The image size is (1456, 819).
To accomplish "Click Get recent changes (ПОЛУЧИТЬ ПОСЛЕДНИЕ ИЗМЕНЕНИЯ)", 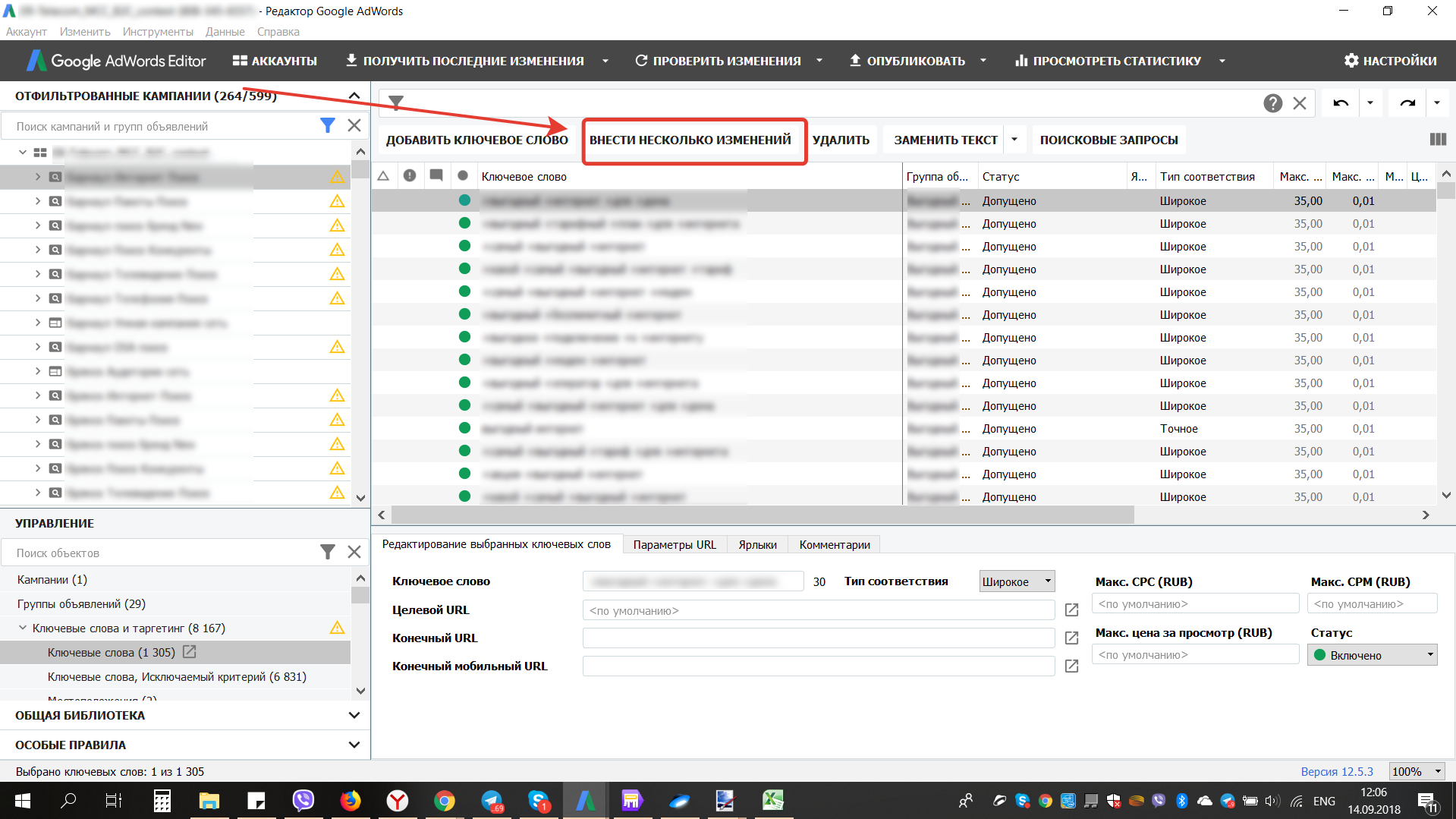I will pos(465,61).
